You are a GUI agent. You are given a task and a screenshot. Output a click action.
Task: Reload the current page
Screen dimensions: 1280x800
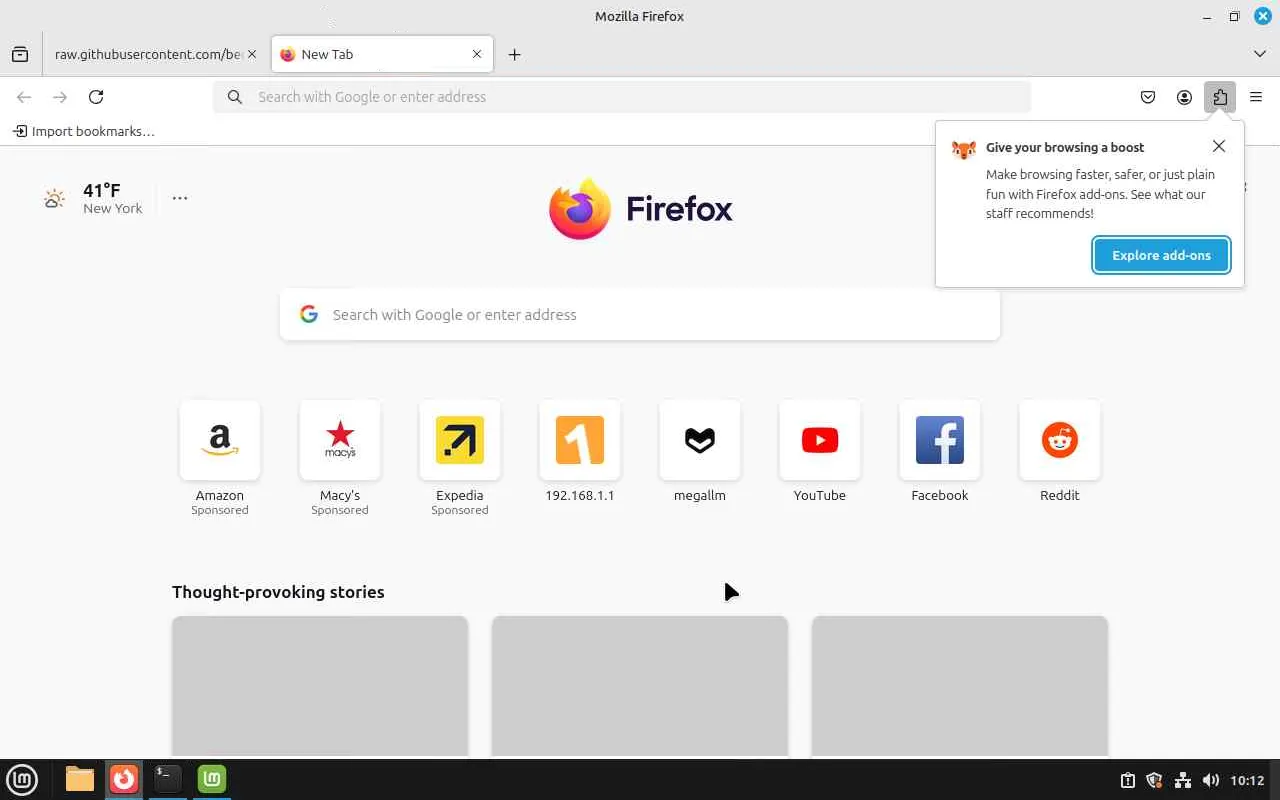click(x=96, y=97)
